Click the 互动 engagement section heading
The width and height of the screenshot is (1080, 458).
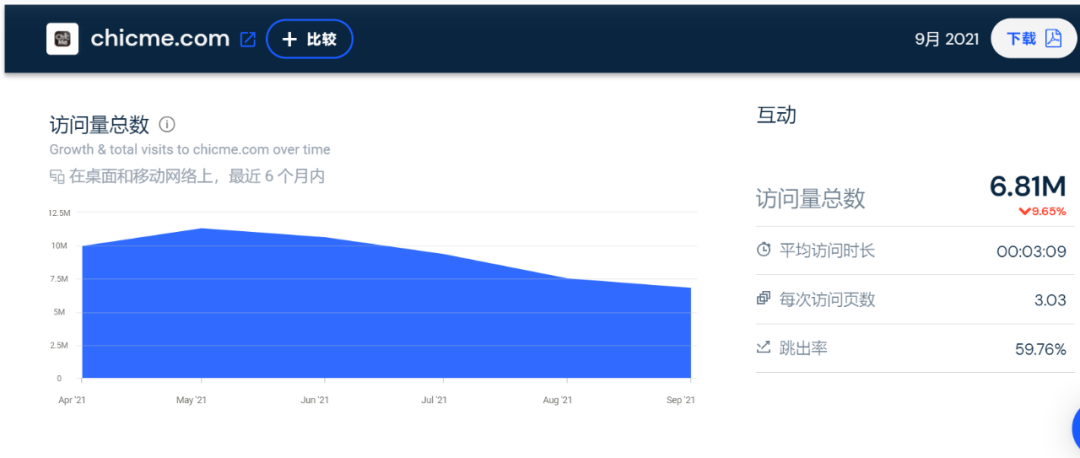776,115
